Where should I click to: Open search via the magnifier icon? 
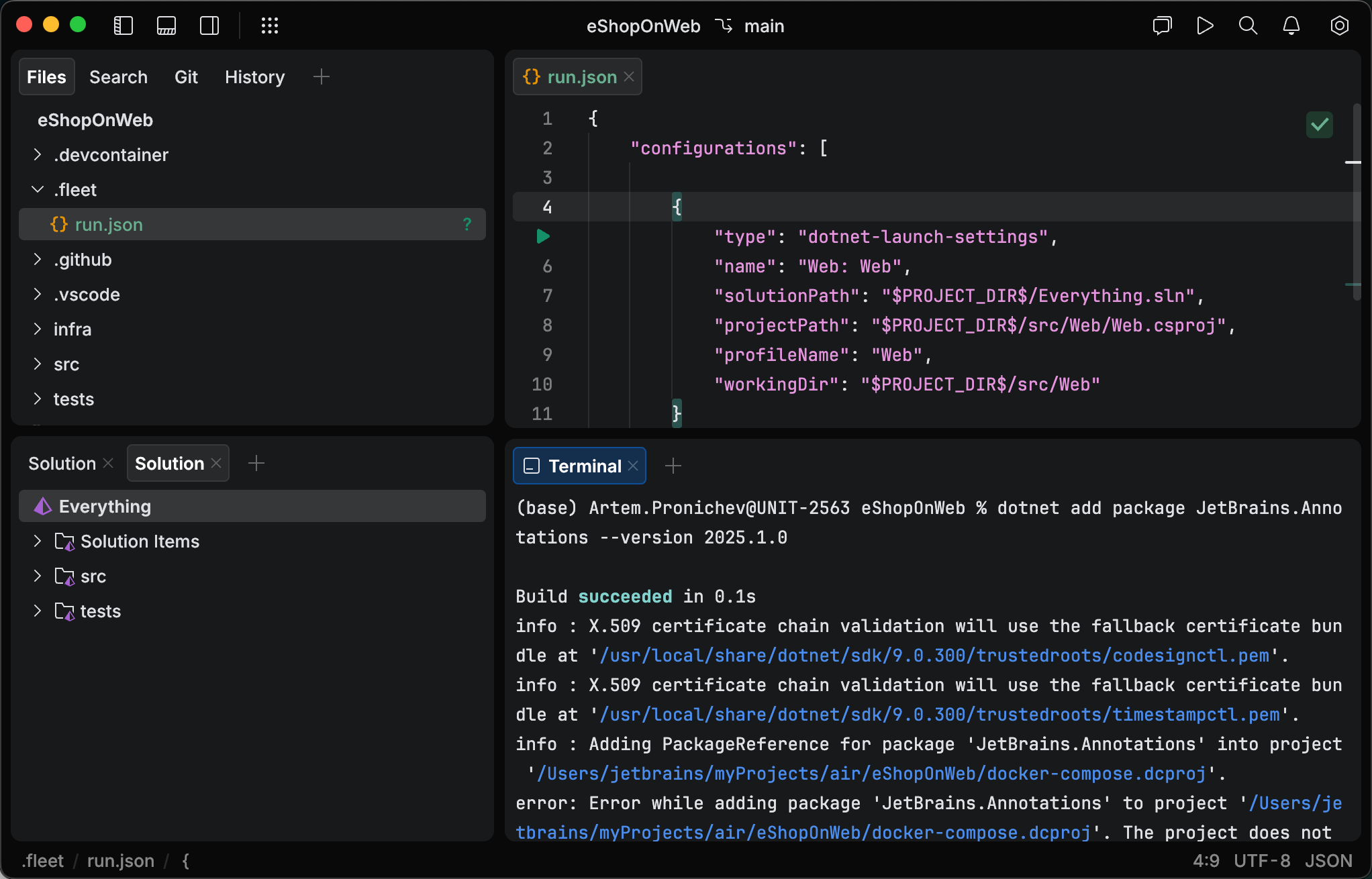(1248, 25)
